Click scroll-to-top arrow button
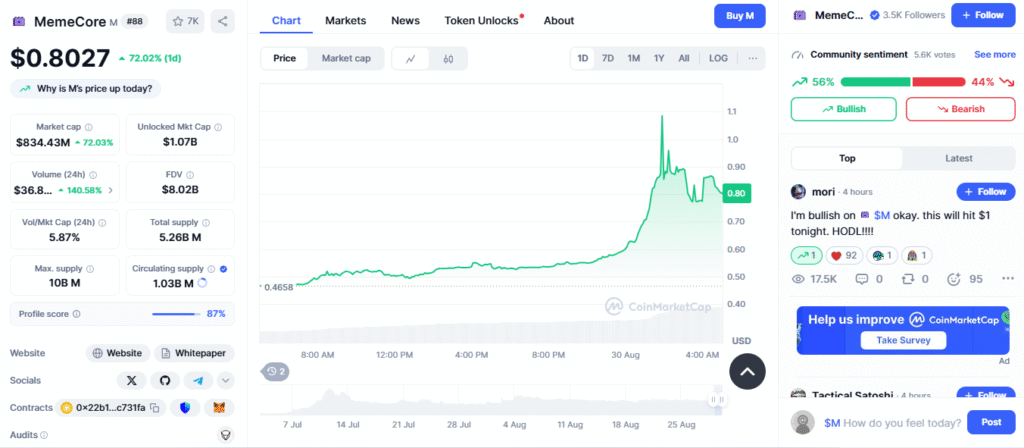 point(747,372)
